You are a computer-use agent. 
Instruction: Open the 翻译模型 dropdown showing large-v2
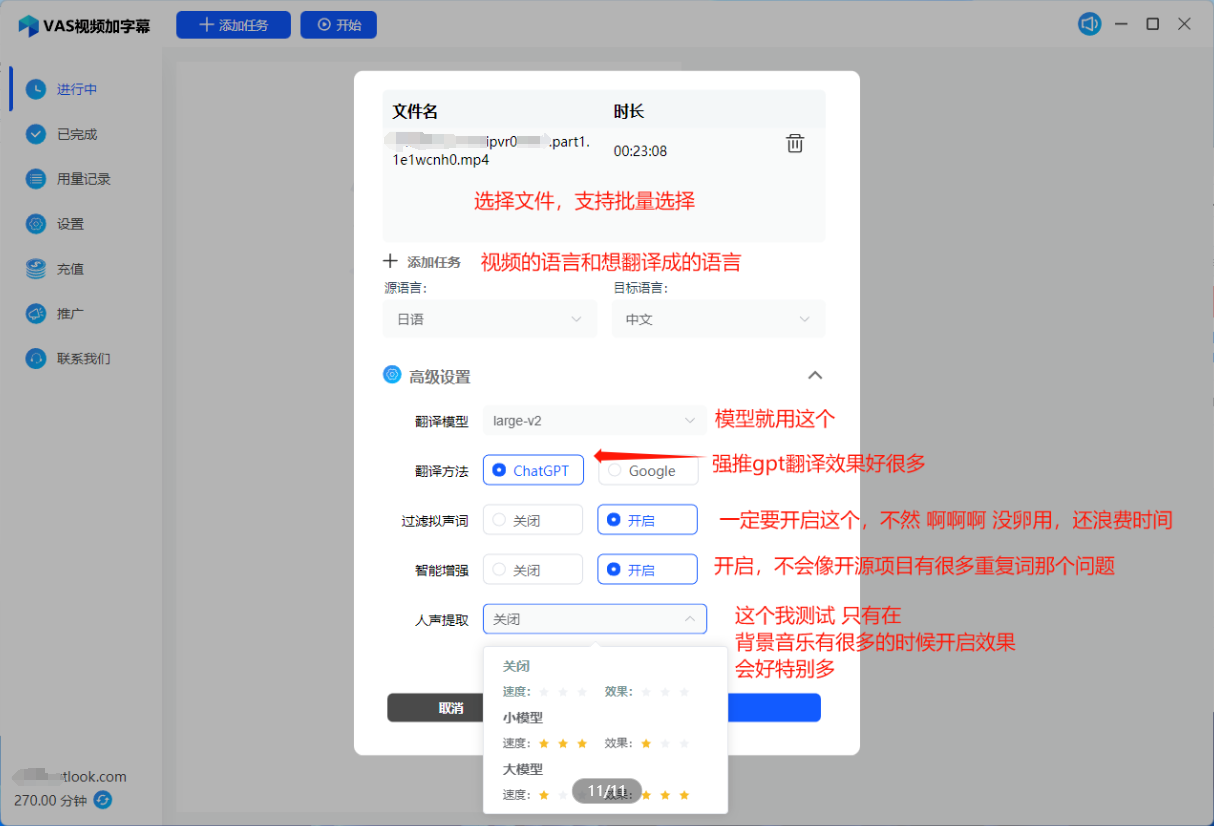click(x=594, y=420)
